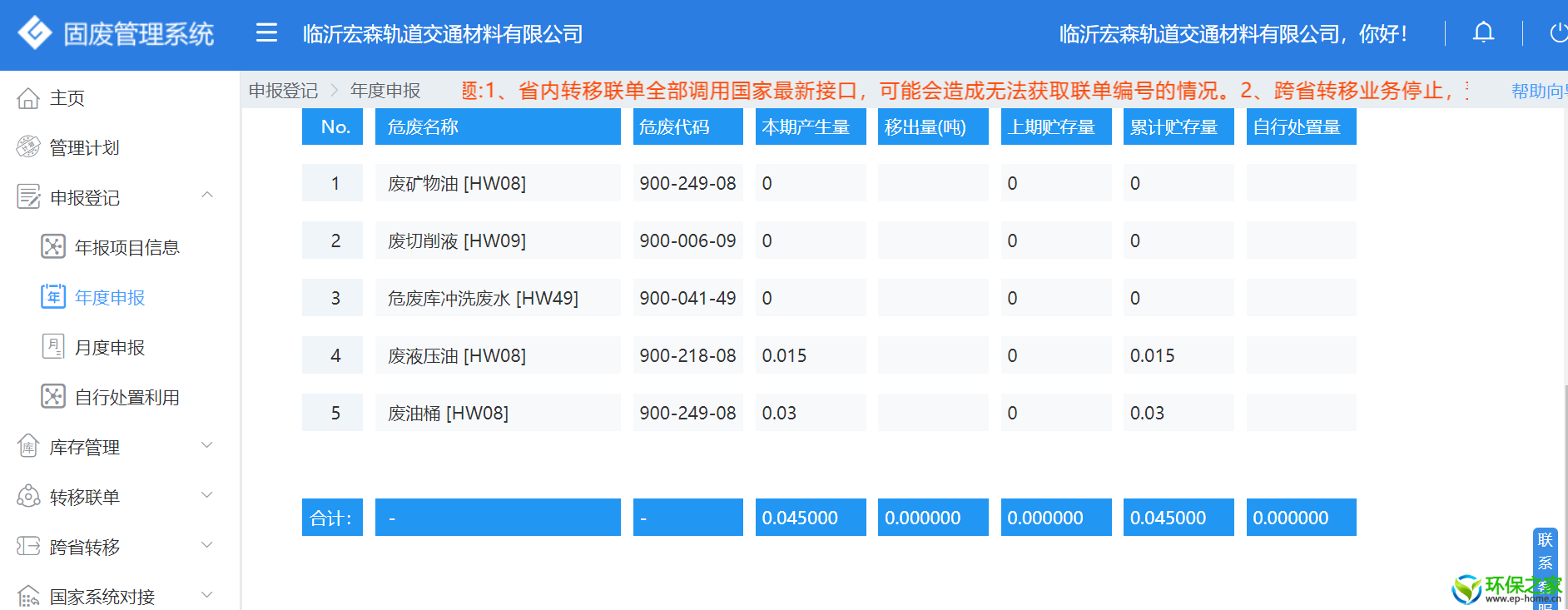Click the 帮助向导 link
This screenshot has width=1568, height=610.
pyautogui.click(x=1537, y=92)
